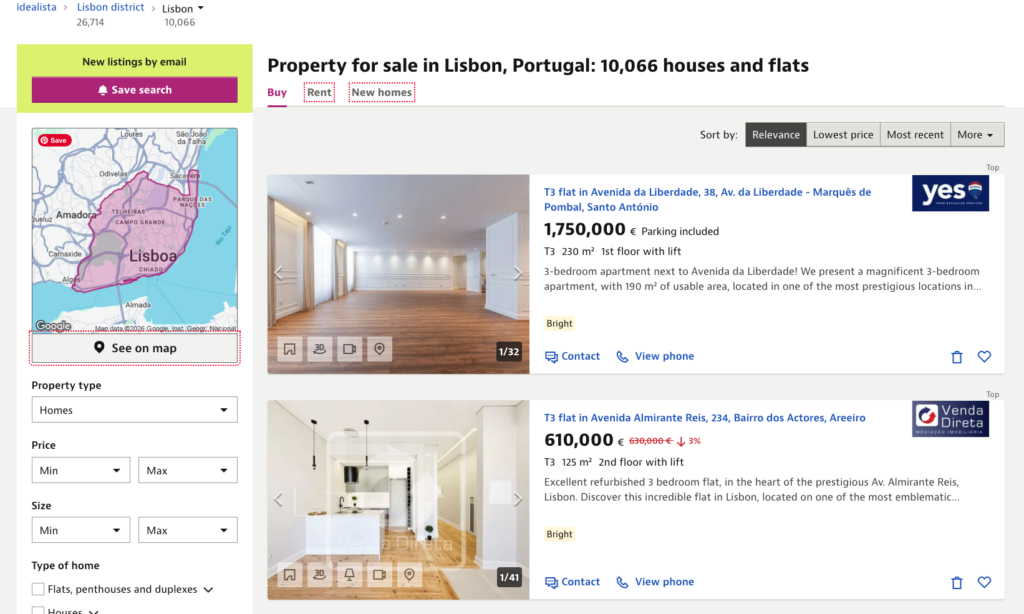The image size is (1024, 614).
Task: Click the Save search button
Action: (x=134, y=89)
